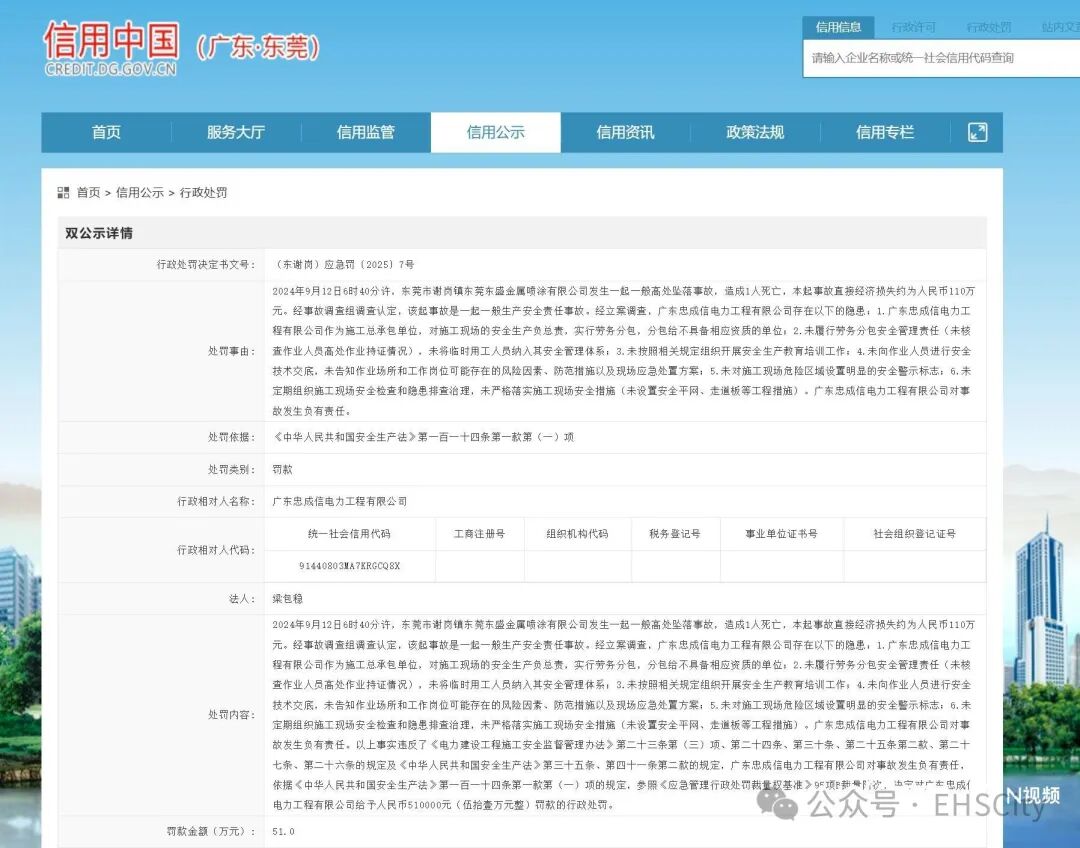1080x848 pixels.
Task: Click the 组织机构代码 column header
Action: pyautogui.click(x=577, y=534)
